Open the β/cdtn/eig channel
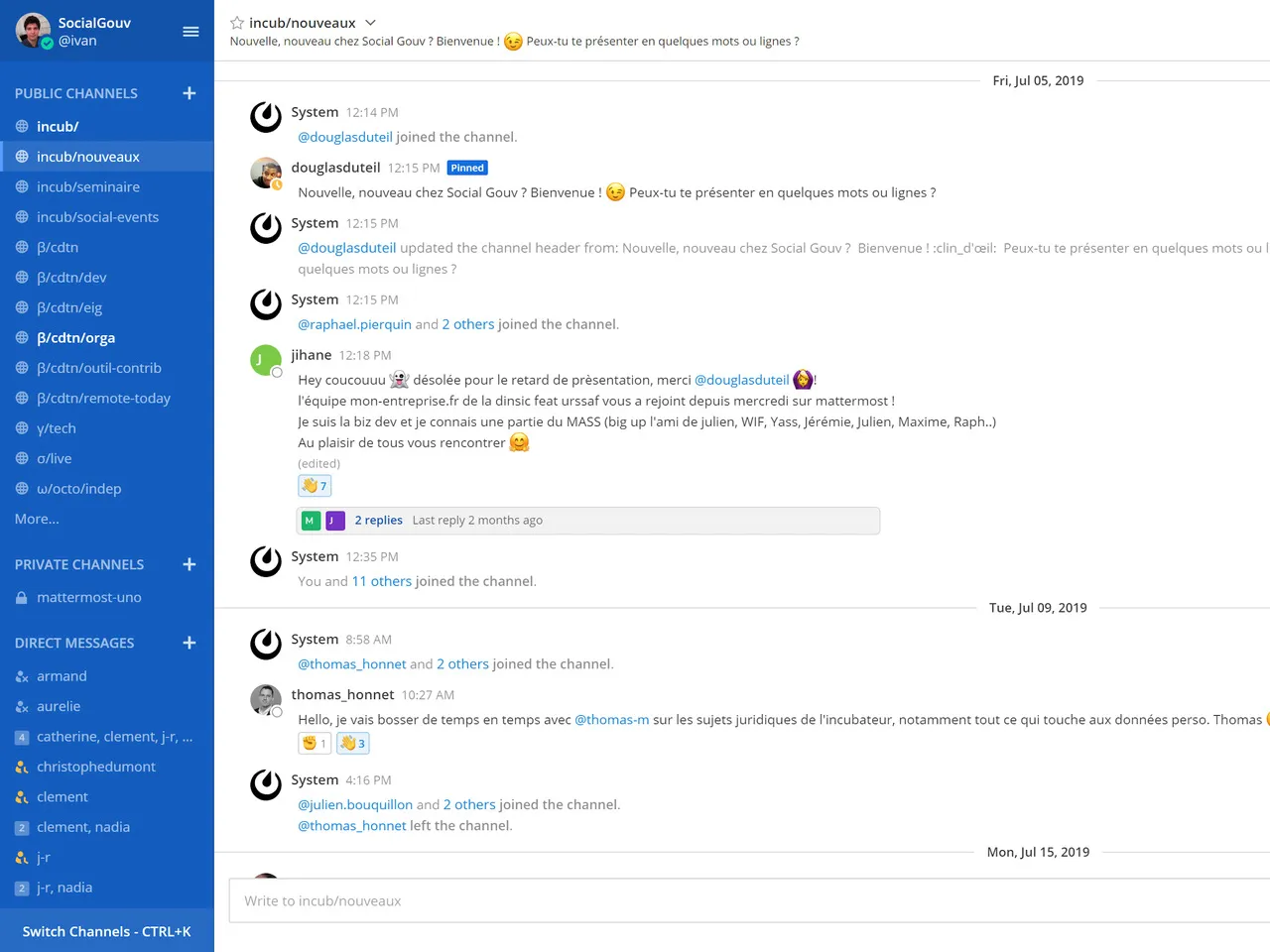Image resolution: width=1270 pixels, height=952 pixels. pos(107,307)
